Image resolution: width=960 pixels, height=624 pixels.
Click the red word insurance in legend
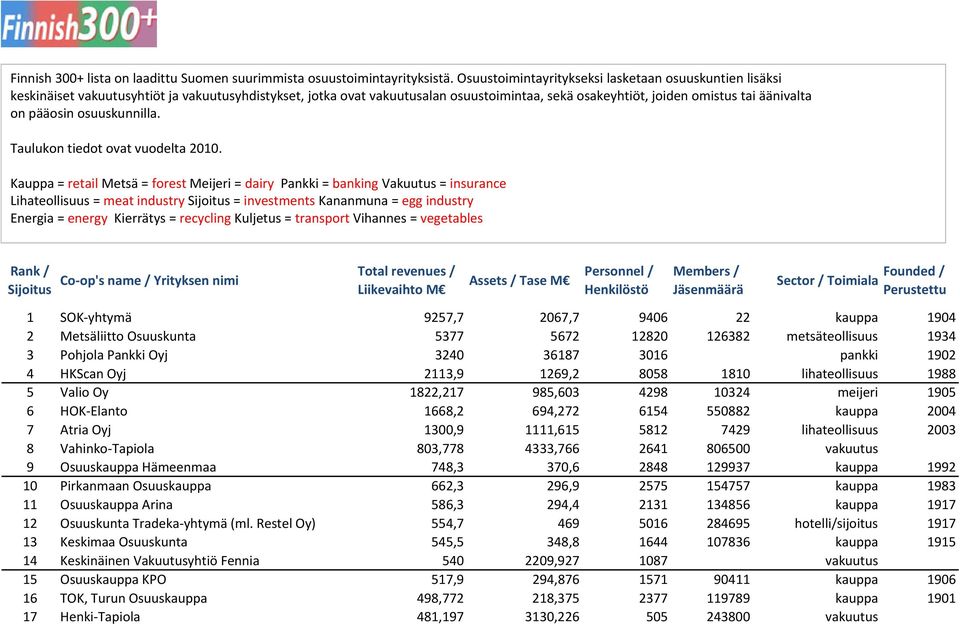click(x=478, y=184)
